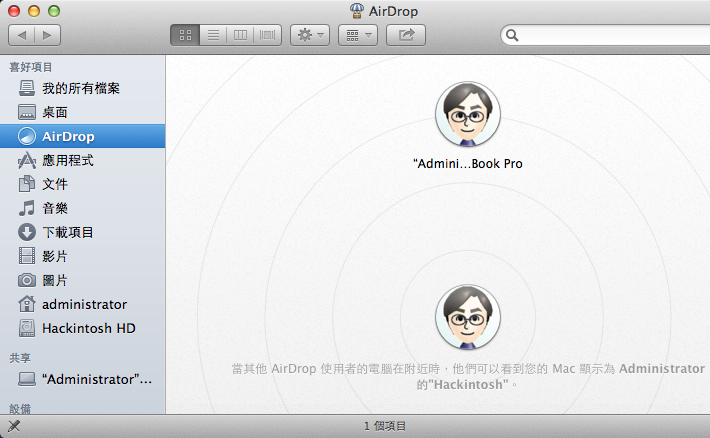Click the hard disk icon for Hackintosh HD
710x438 pixels.
click(x=27, y=328)
